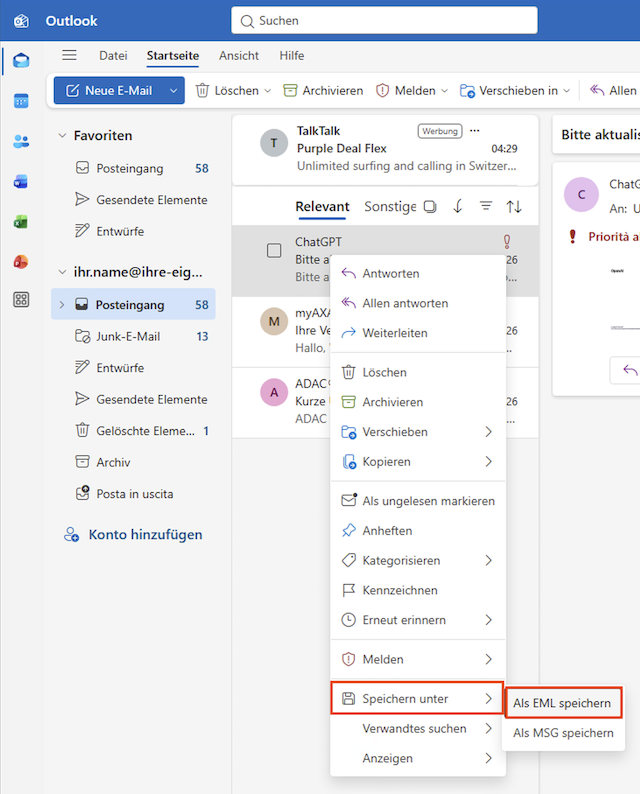Expand the Kopieren submenu arrow
Viewport: 640px width, 794px height.
pyautogui.click(x=489, y=462)
